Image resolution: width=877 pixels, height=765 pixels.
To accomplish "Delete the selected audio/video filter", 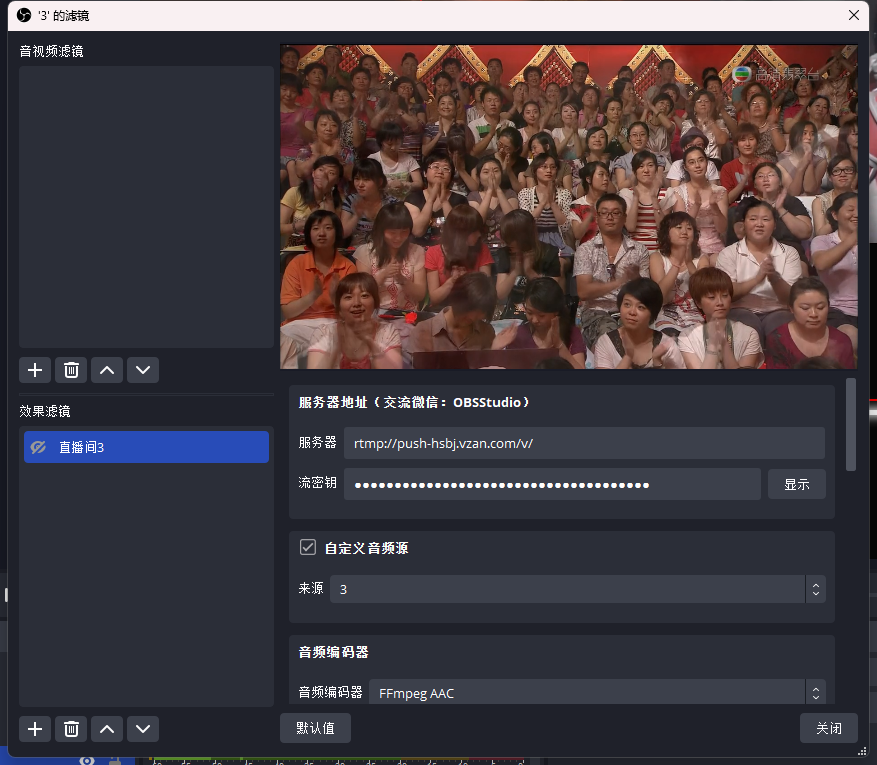I will click(x=71, y=370).
